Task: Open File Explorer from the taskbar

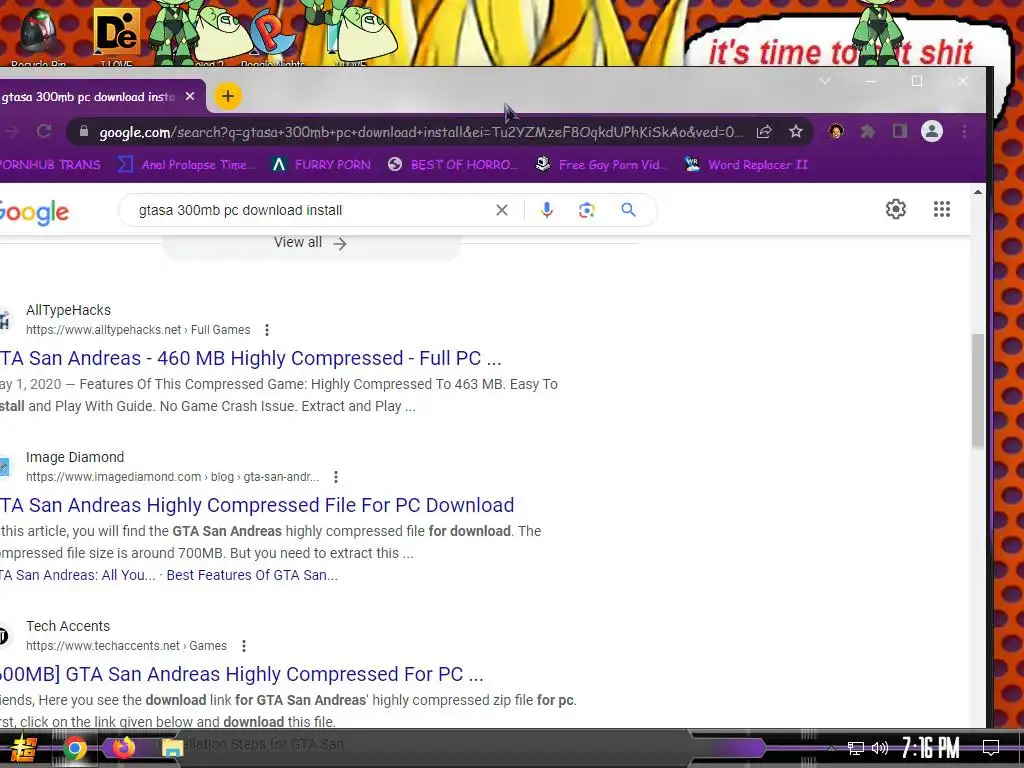Action: click(x=172, y=748)
